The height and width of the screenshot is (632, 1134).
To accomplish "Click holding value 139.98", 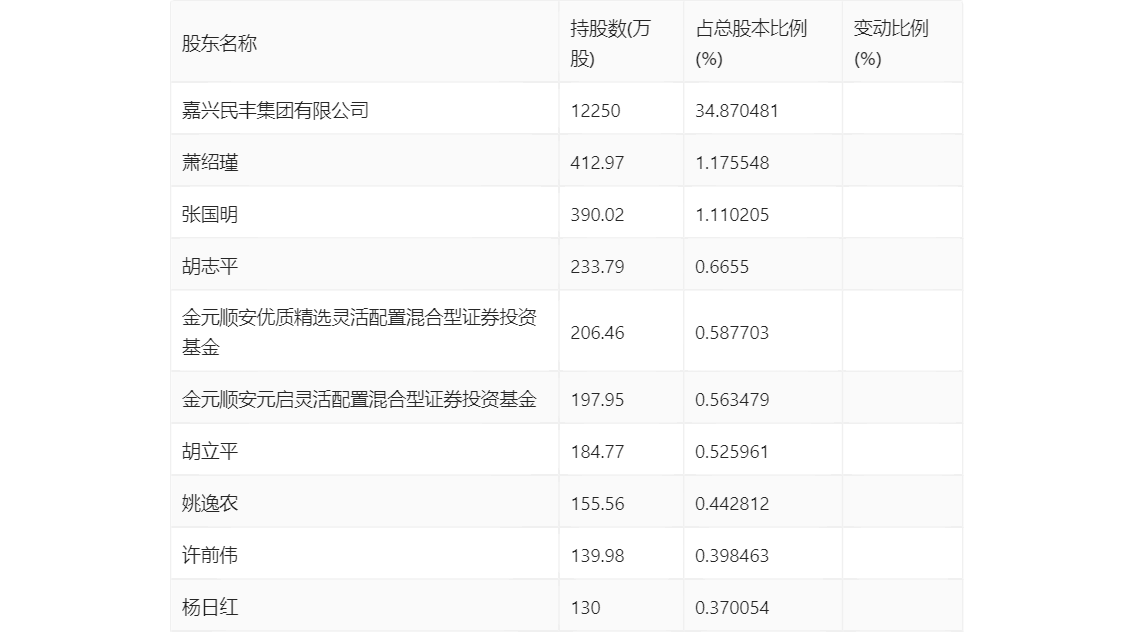I will coord(597,556).
